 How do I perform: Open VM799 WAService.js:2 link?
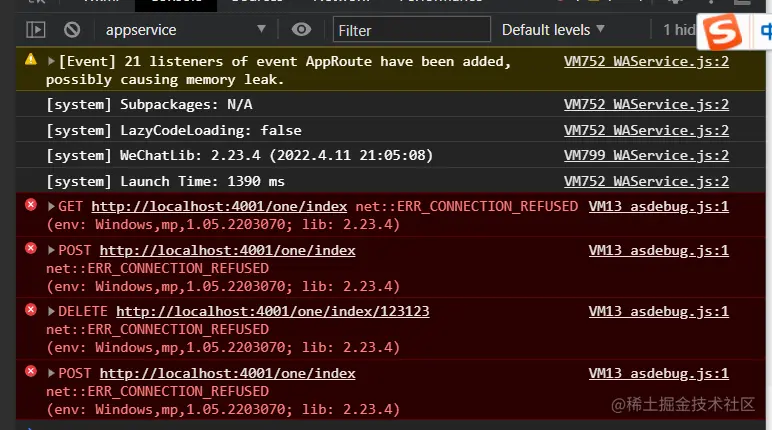pos(646,156)
